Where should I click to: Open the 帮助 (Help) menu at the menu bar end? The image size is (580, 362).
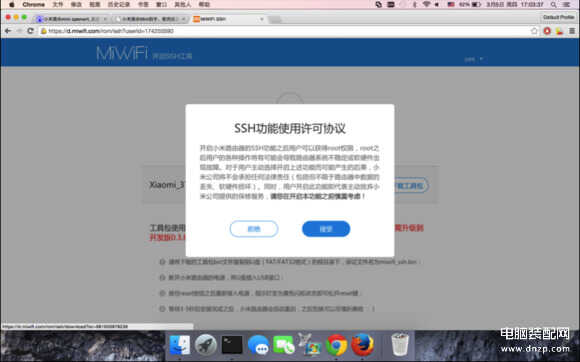[x=204, y=4]
